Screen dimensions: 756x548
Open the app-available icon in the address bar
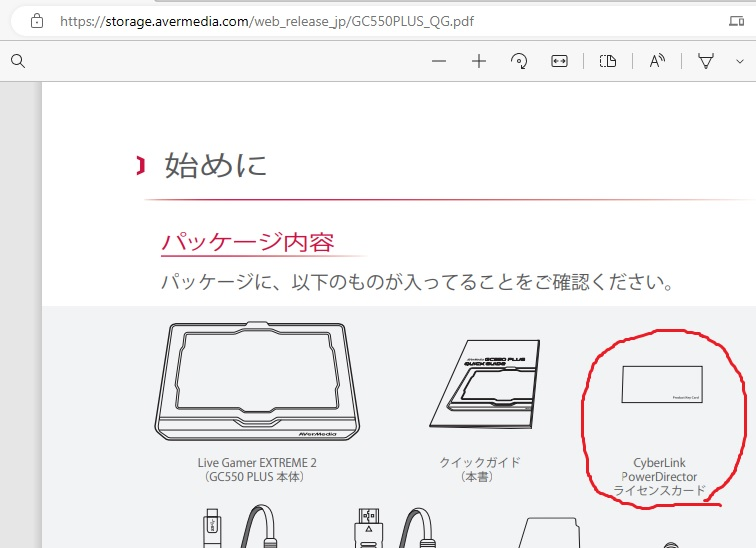[x=736, y=21]
